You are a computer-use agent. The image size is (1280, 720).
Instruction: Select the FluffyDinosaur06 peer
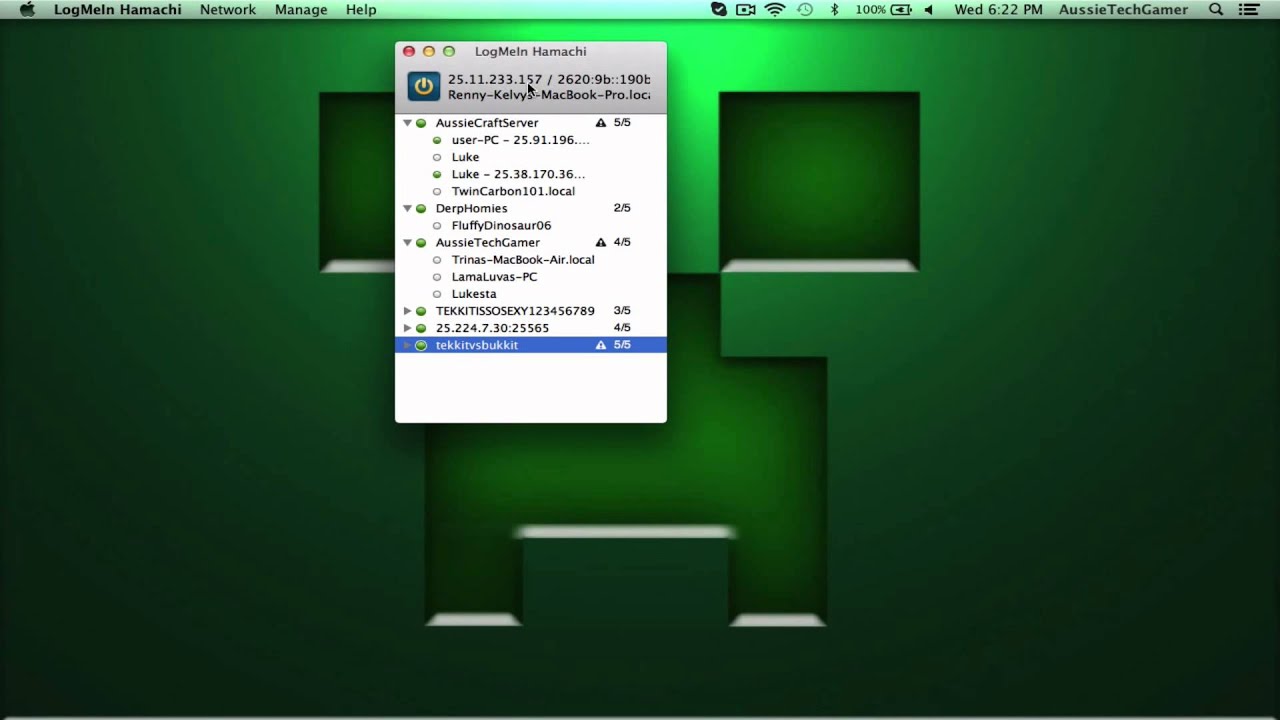tap(501, 225)
